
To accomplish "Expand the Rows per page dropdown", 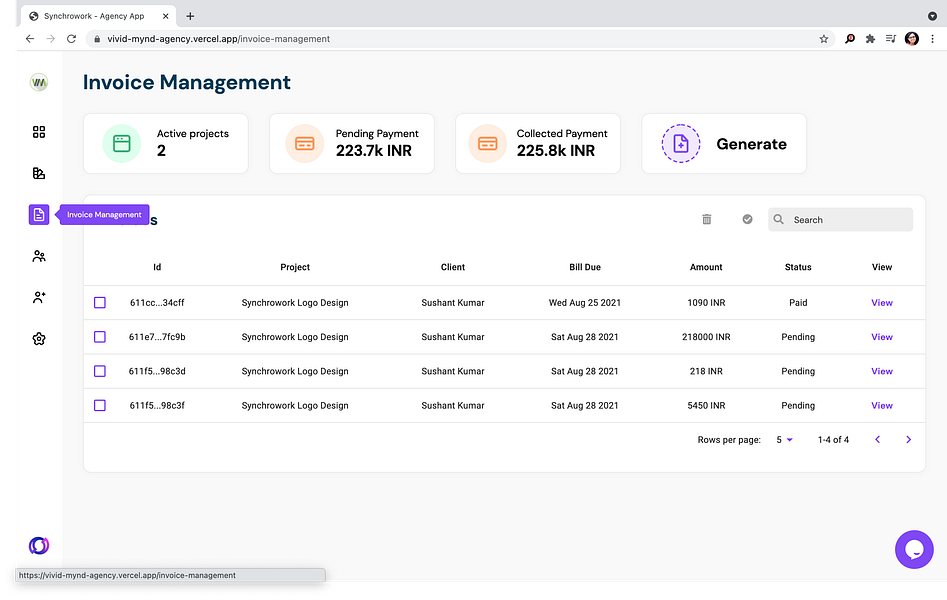I will pyautogui.click(x=784, y=440).
